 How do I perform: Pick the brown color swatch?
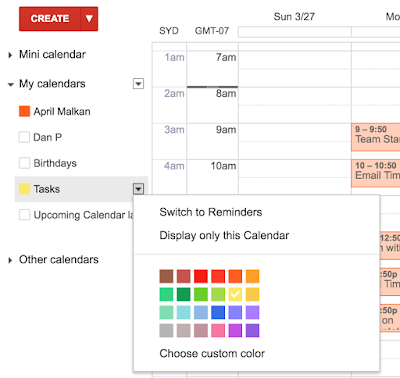166,276
